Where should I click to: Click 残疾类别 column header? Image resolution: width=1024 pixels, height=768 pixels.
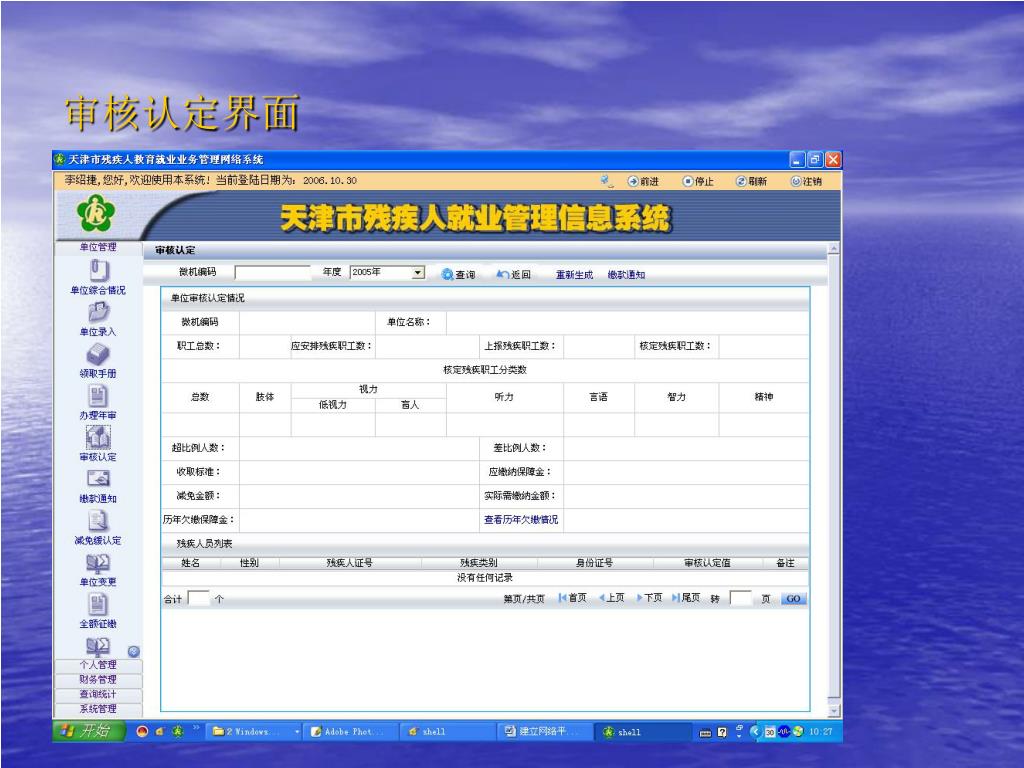click(479, 563)
